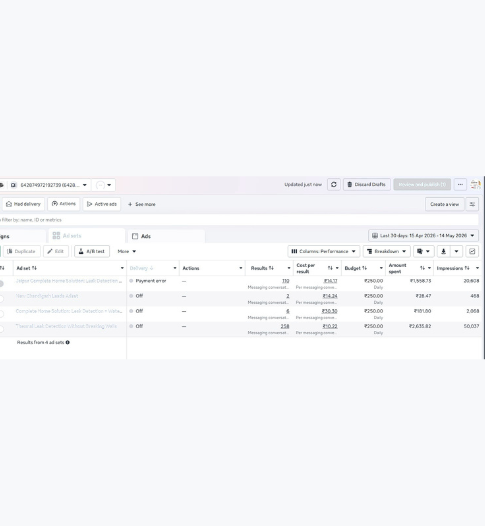
Task: Expand the date range Last 30 days dropdown
Action: [x=423, y=235]
